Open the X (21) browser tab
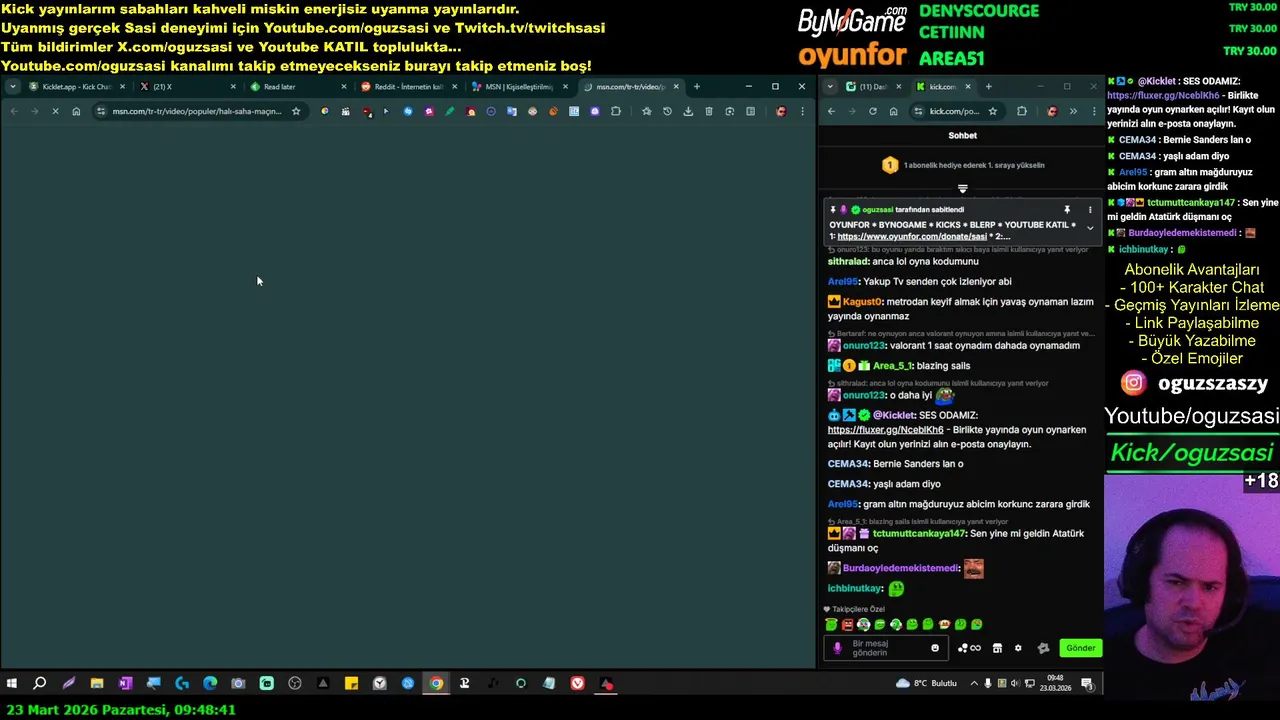 click(x=186, y=87)
